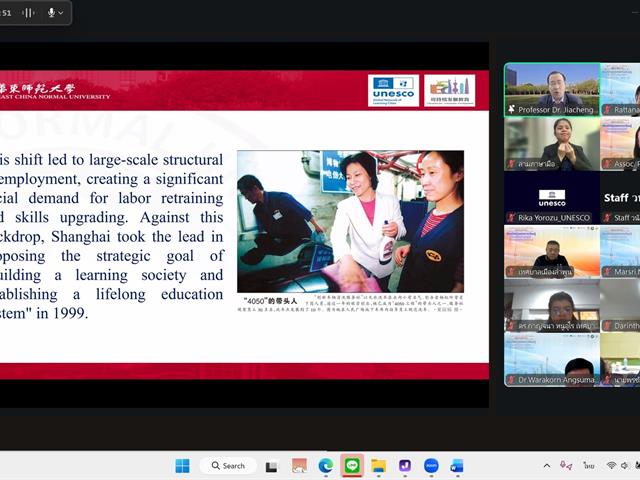
Task: Show hidden system tray icons
Action: tap(547, 465)
